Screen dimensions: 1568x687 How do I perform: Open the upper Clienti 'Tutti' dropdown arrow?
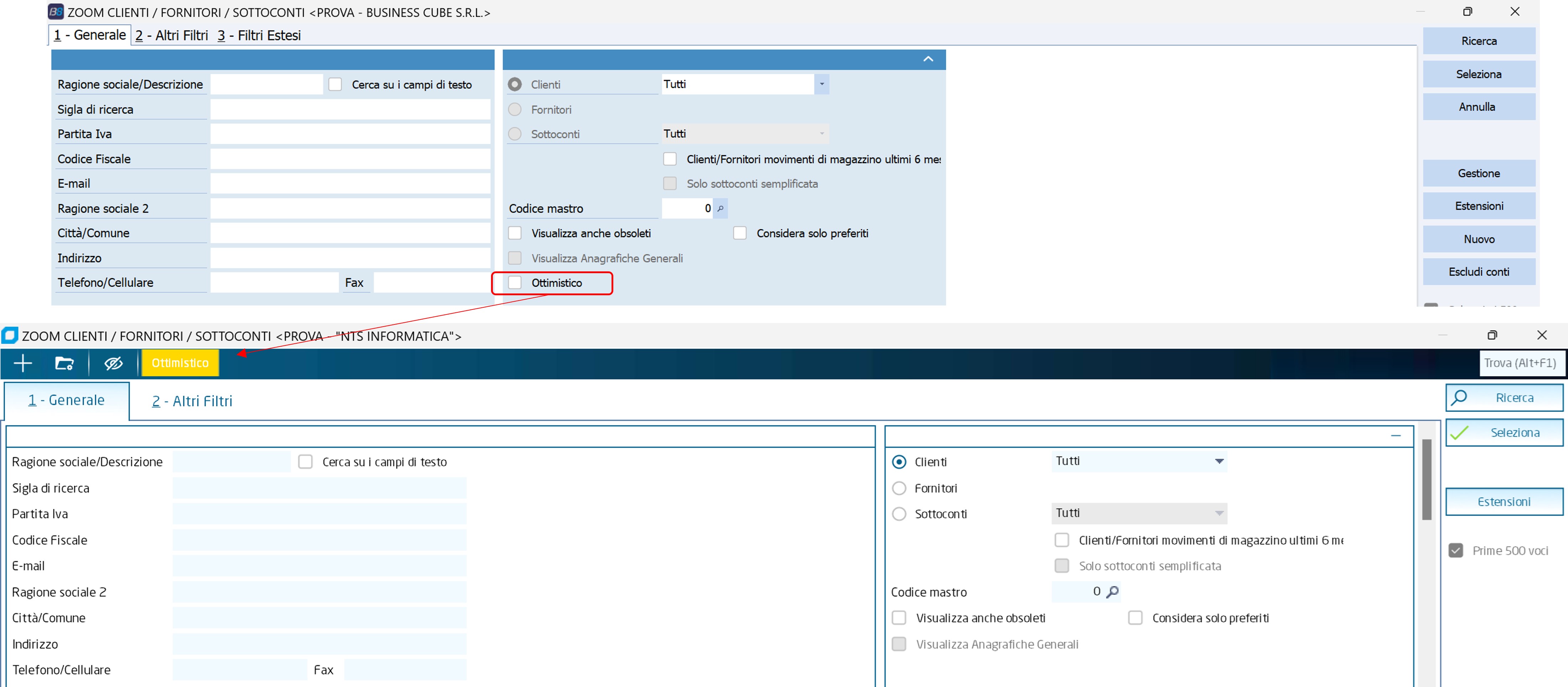coord(821,84)
